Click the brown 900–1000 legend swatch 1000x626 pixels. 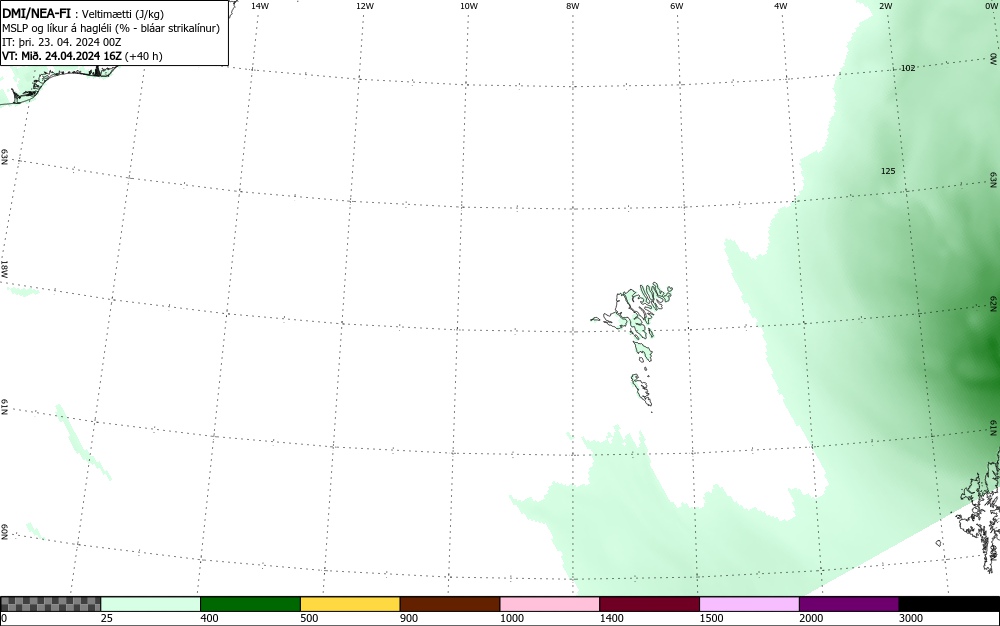click(450, 604)
